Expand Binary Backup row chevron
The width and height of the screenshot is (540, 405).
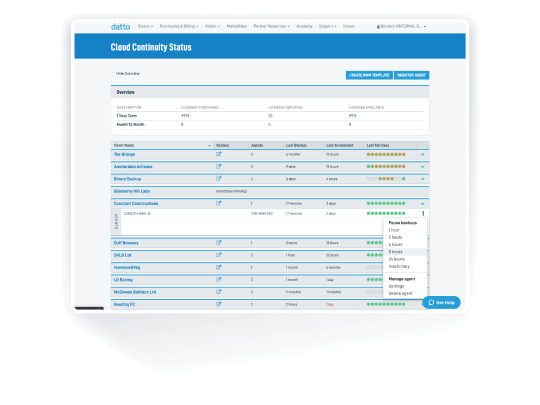[x=423, y=179]
